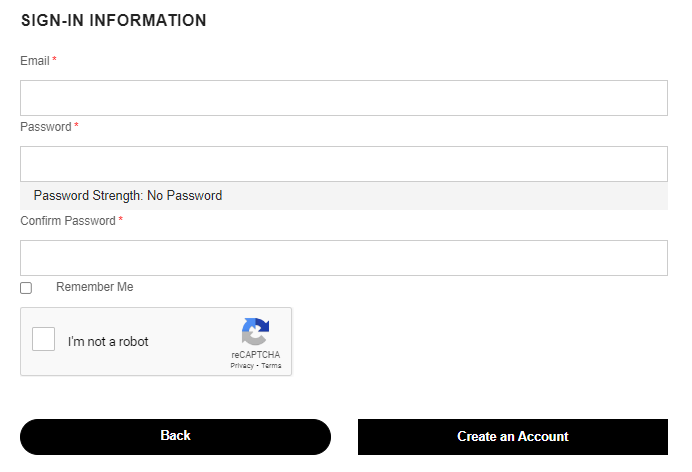Click the Password field label

click(46, 127)
